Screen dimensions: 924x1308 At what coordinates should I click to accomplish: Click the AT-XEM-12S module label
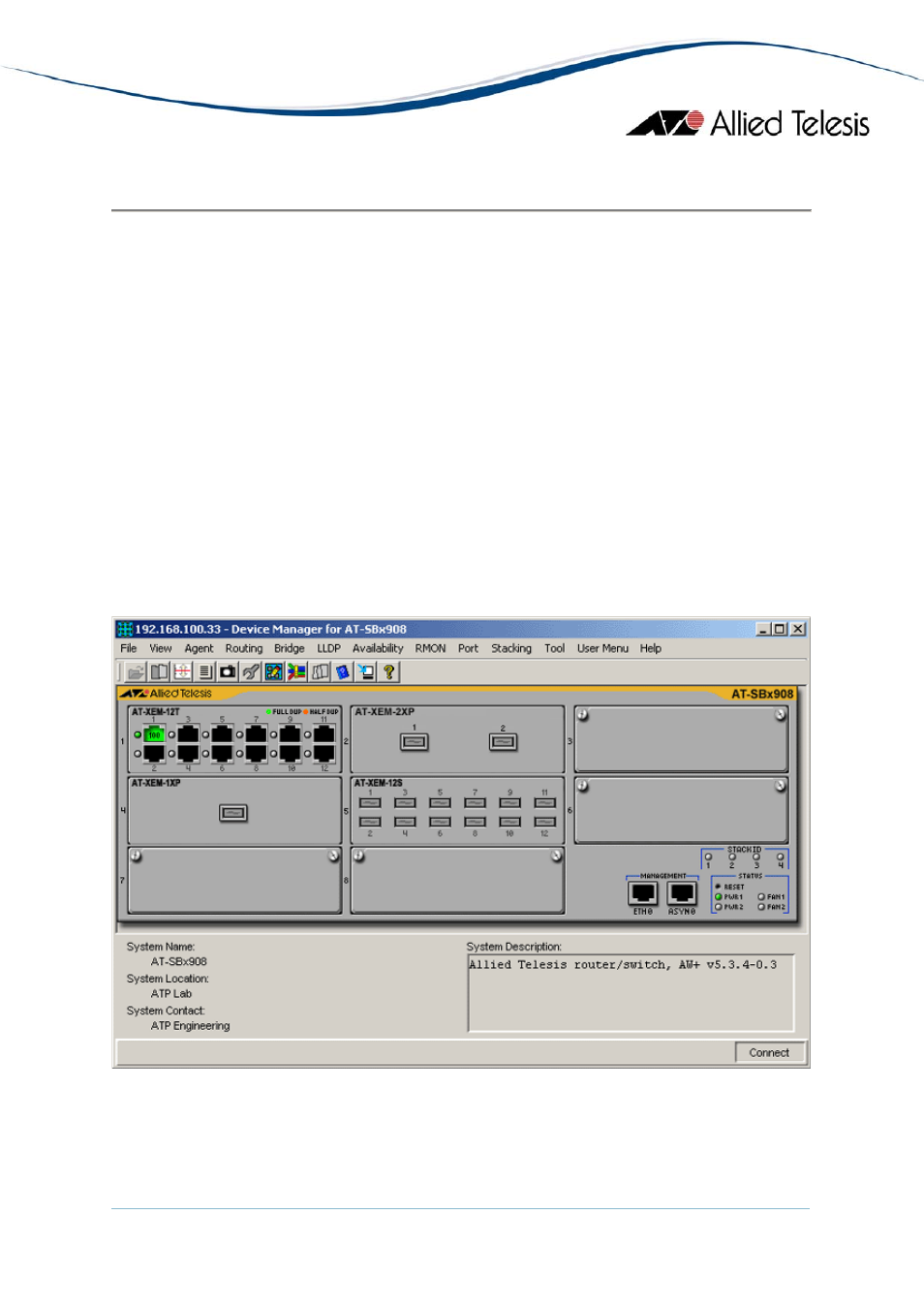pyautogui.click(x=379, y=783)
